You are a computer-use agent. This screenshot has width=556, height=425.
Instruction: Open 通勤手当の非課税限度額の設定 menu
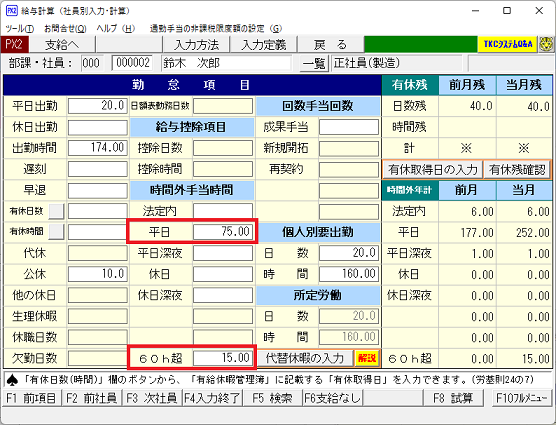point(216,28)
